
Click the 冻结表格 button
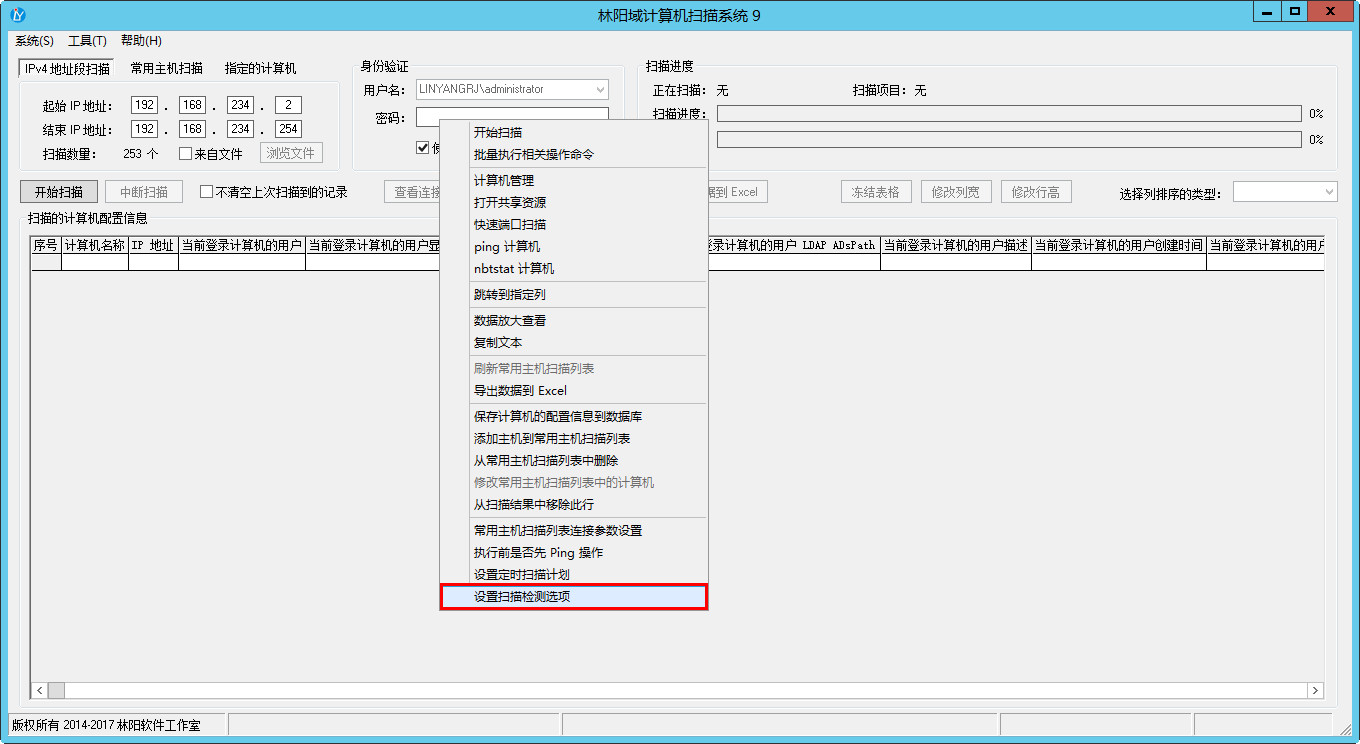[x=876, y=192]
